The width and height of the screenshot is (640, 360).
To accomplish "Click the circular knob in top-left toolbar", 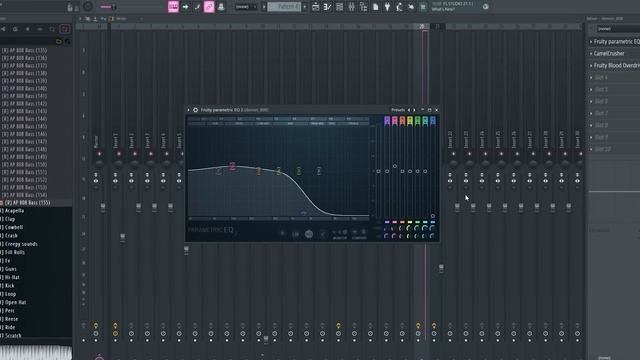I will click(x=88, y=7).
